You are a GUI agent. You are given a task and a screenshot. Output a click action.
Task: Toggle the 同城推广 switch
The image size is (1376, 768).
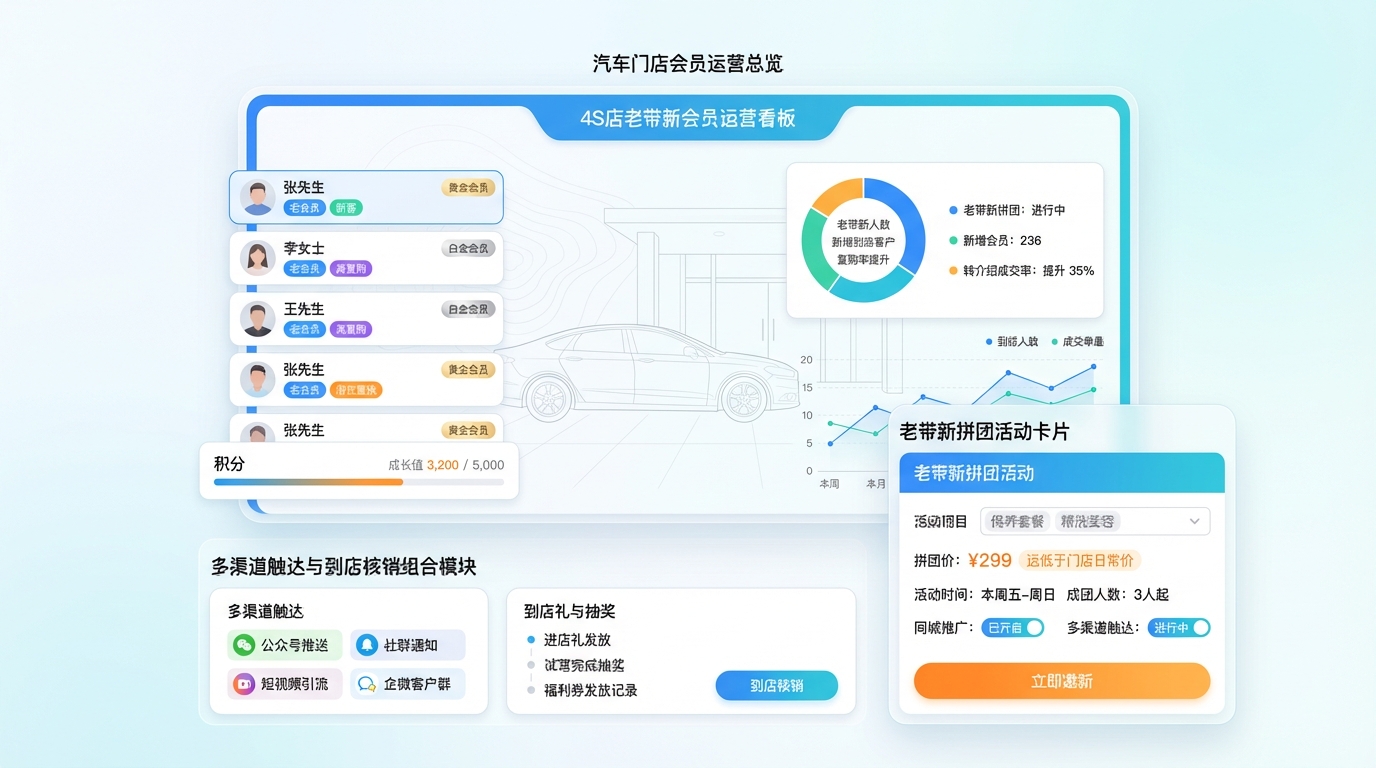[x=1014, y=628]
